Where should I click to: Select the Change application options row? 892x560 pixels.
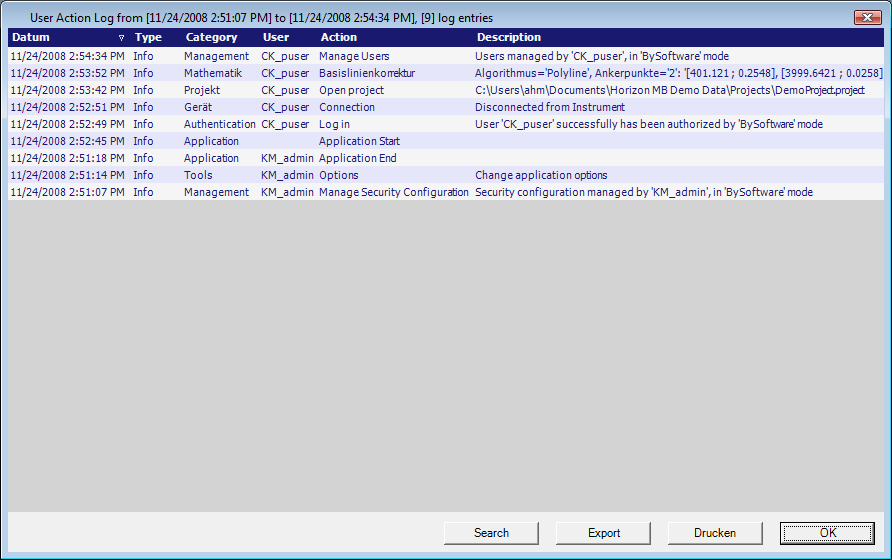coord(541,175)
